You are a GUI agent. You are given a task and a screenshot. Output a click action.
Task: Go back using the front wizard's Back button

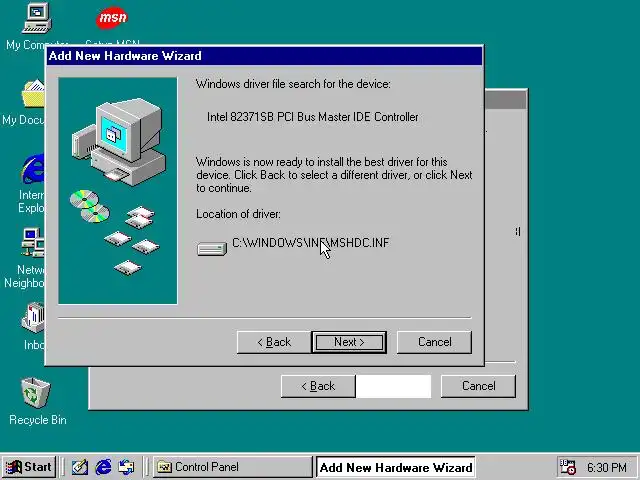(x=274, y=342)
